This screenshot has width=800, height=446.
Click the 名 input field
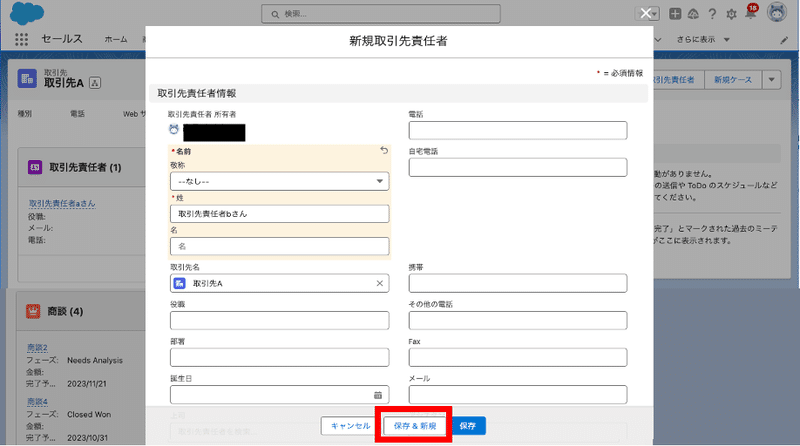point(280,246)
